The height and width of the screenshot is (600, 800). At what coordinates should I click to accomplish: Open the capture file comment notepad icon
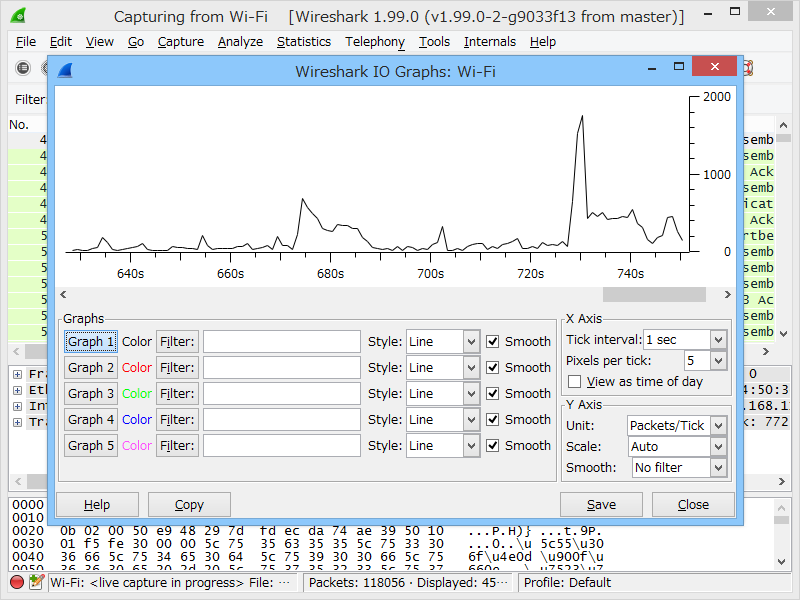click(x=36, y=582)
